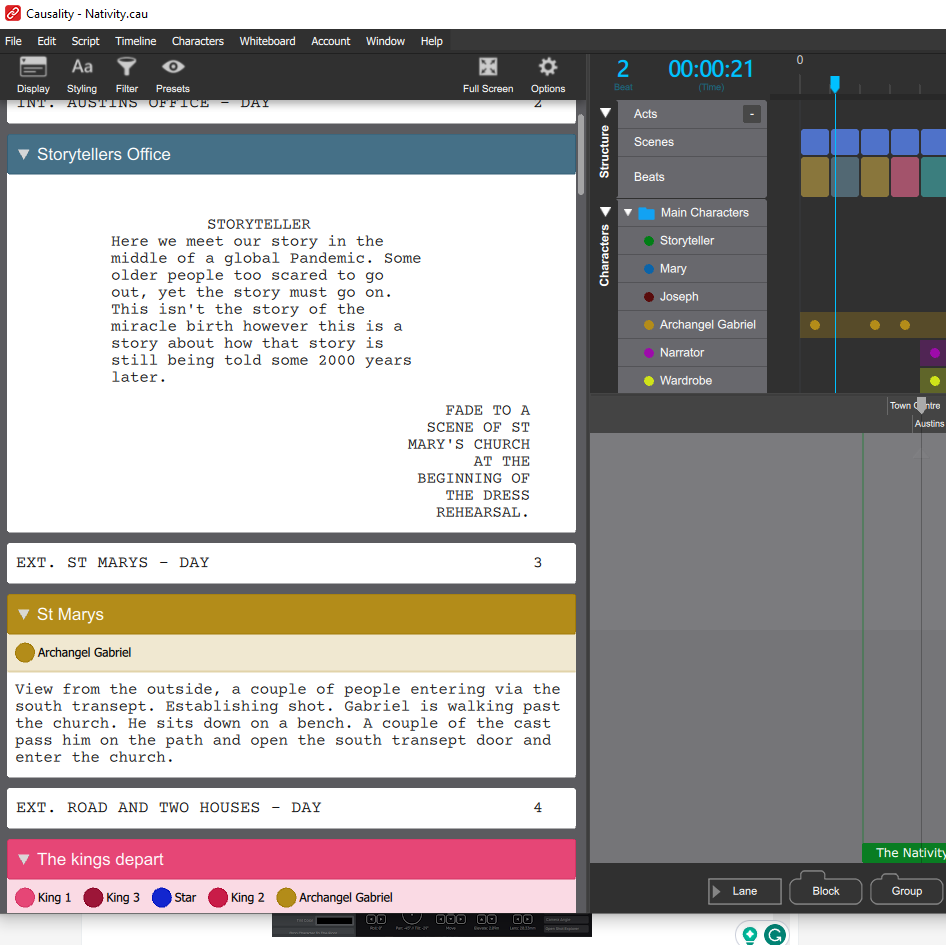Viewport: 946px width, 945px height.
Task: Click the Block button
Action: click(825, 890)
